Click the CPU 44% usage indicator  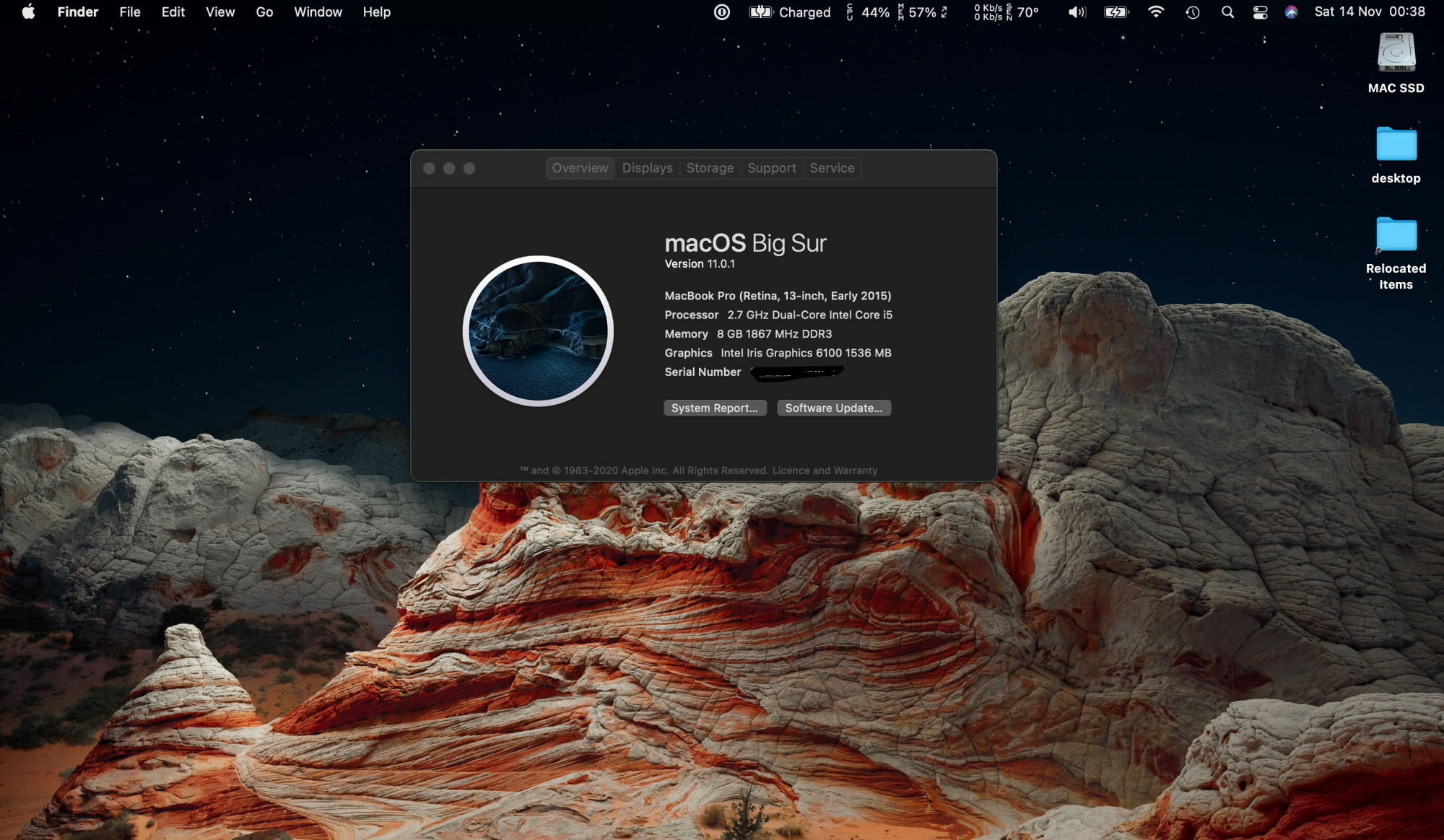868,12
